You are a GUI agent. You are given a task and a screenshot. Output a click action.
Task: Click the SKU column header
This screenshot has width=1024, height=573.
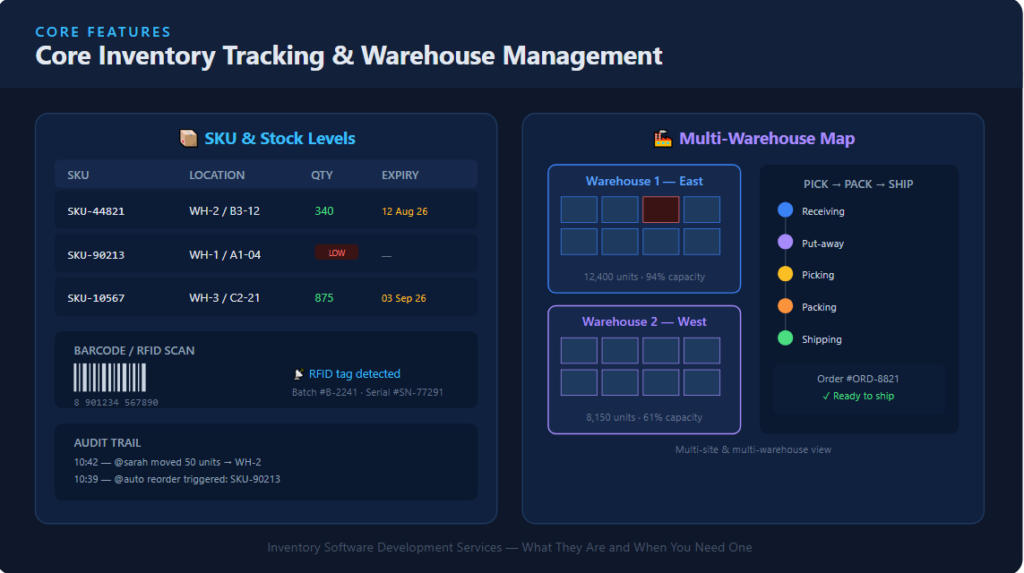click(78, 175)
